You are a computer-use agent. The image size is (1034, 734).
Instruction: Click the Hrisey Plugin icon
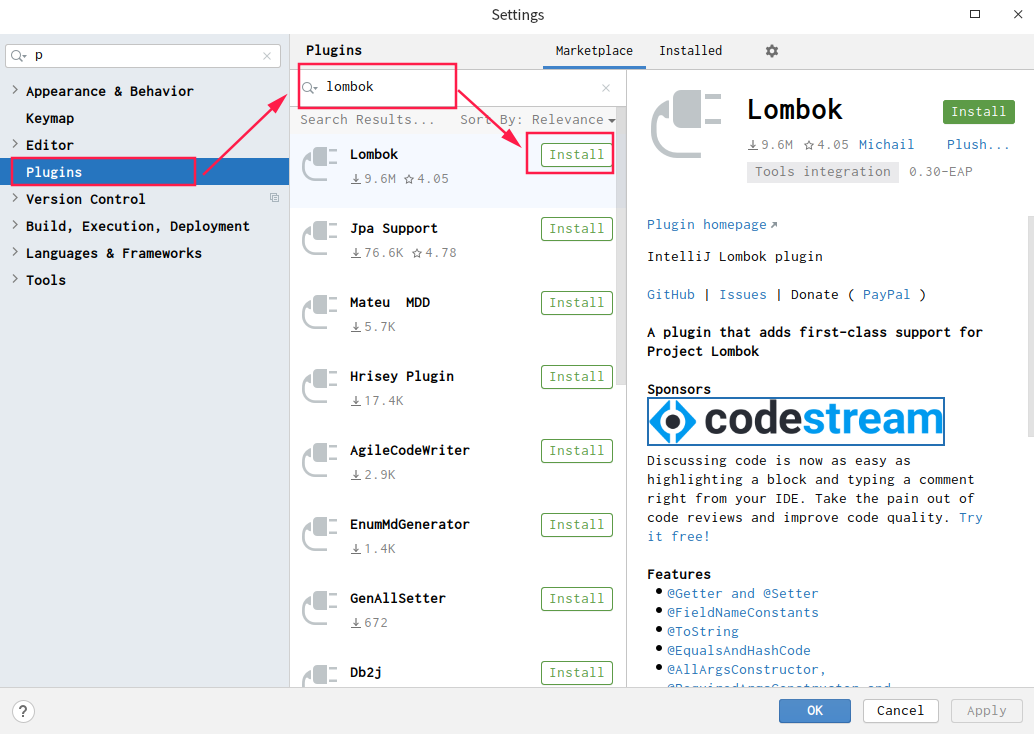click(320, 386)
